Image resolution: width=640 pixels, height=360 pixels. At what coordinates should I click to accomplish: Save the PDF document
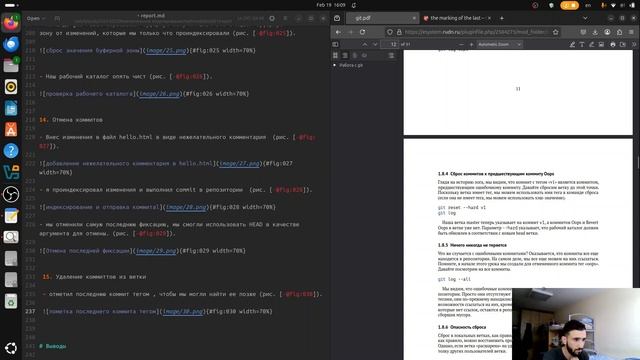pos(623,44)
